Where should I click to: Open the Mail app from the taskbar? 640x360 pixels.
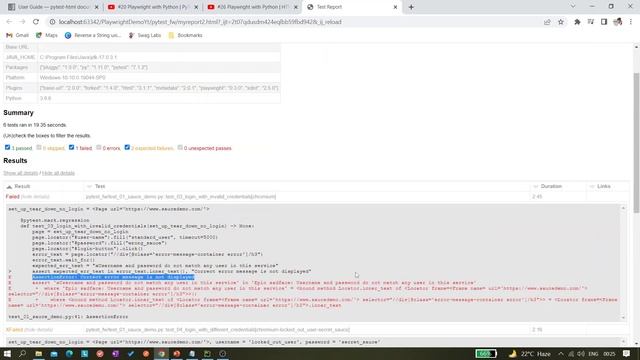point(54,353)
